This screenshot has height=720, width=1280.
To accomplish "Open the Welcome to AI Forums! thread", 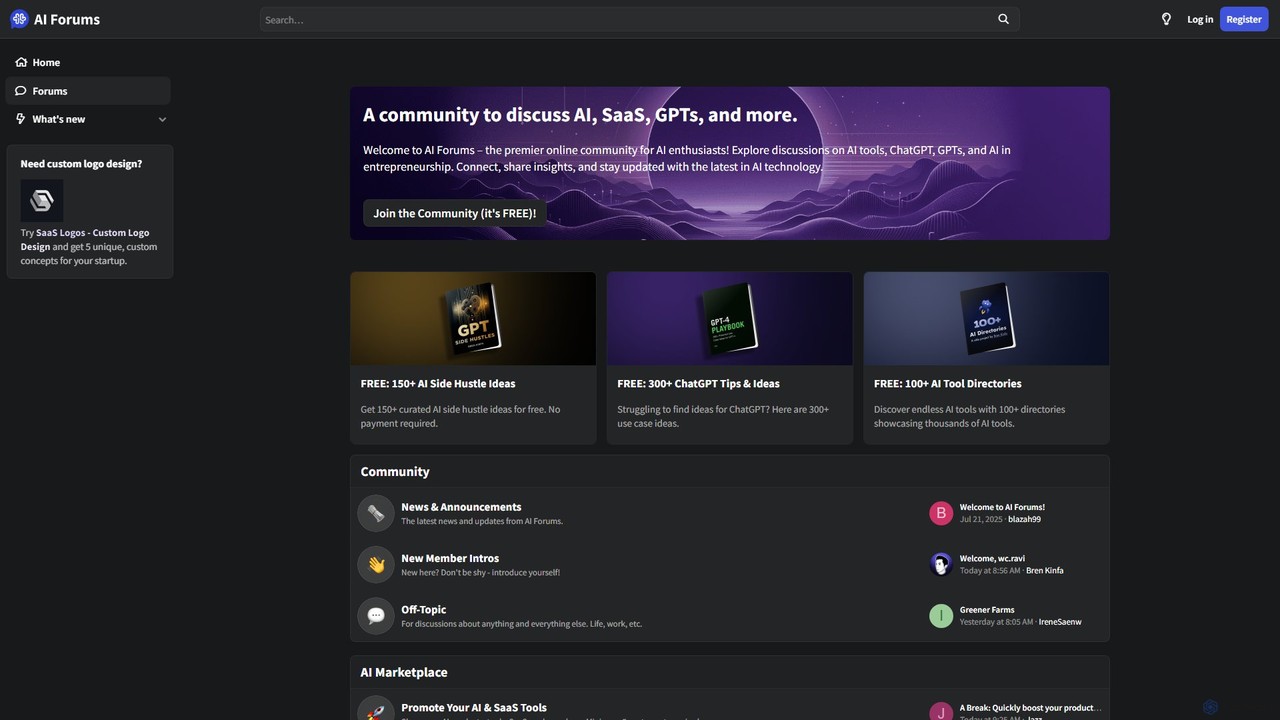I will point(1002,507).
